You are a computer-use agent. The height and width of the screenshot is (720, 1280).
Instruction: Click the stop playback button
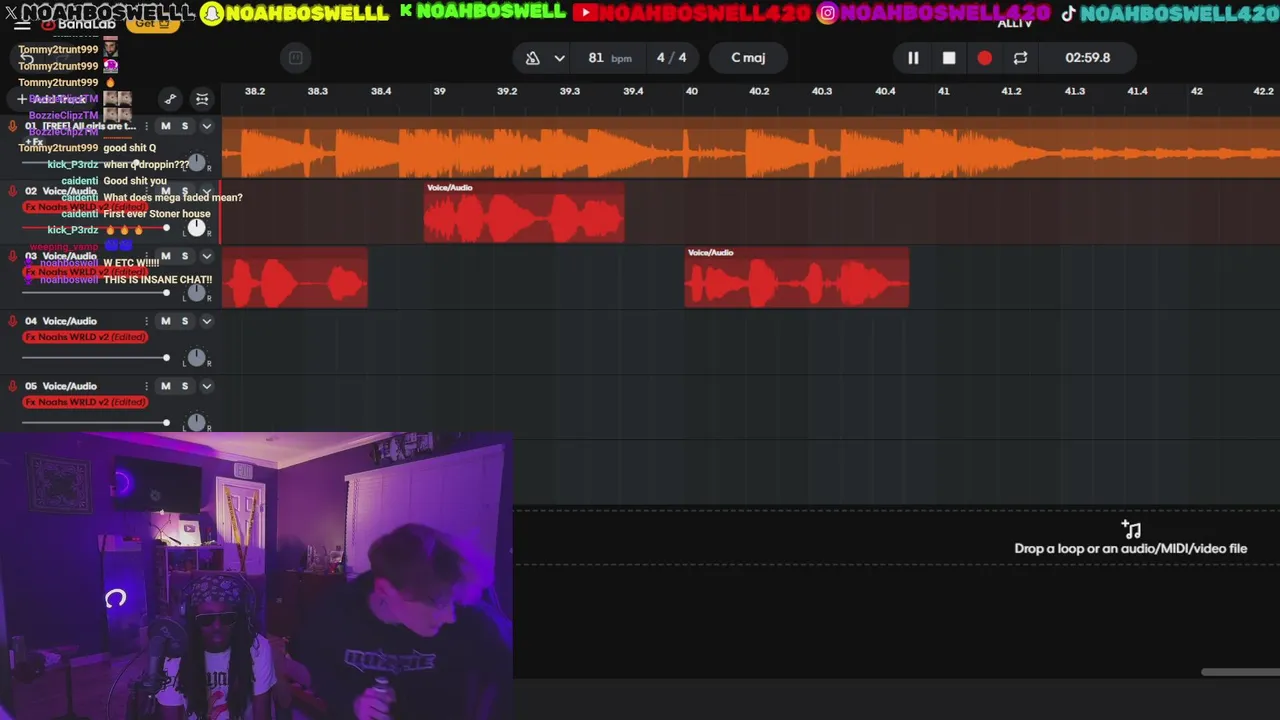[x=949, y=58]
